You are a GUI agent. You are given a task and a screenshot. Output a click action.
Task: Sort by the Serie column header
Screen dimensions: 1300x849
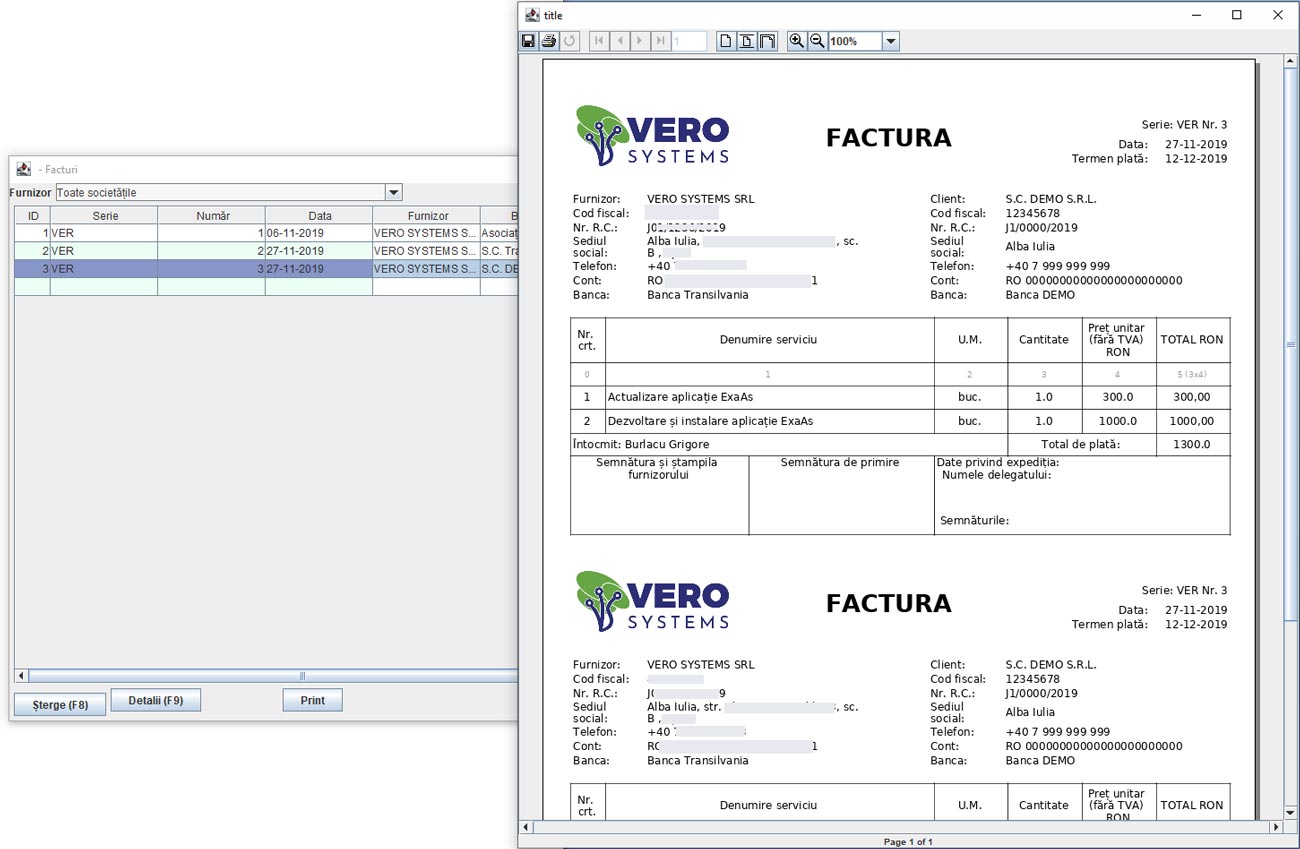[x=105, y=215]
